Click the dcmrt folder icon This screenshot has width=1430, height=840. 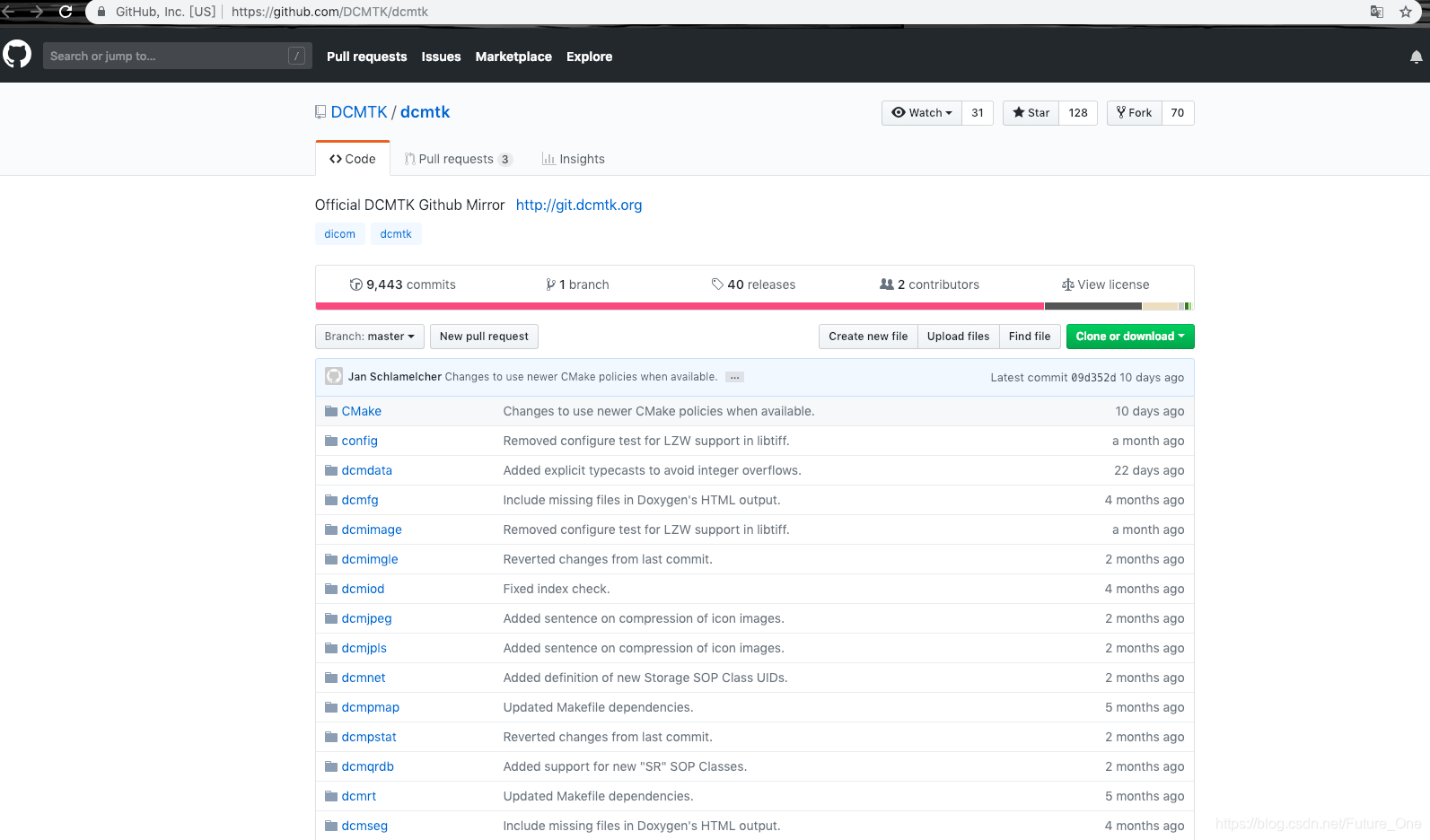[x=331, y=796]
